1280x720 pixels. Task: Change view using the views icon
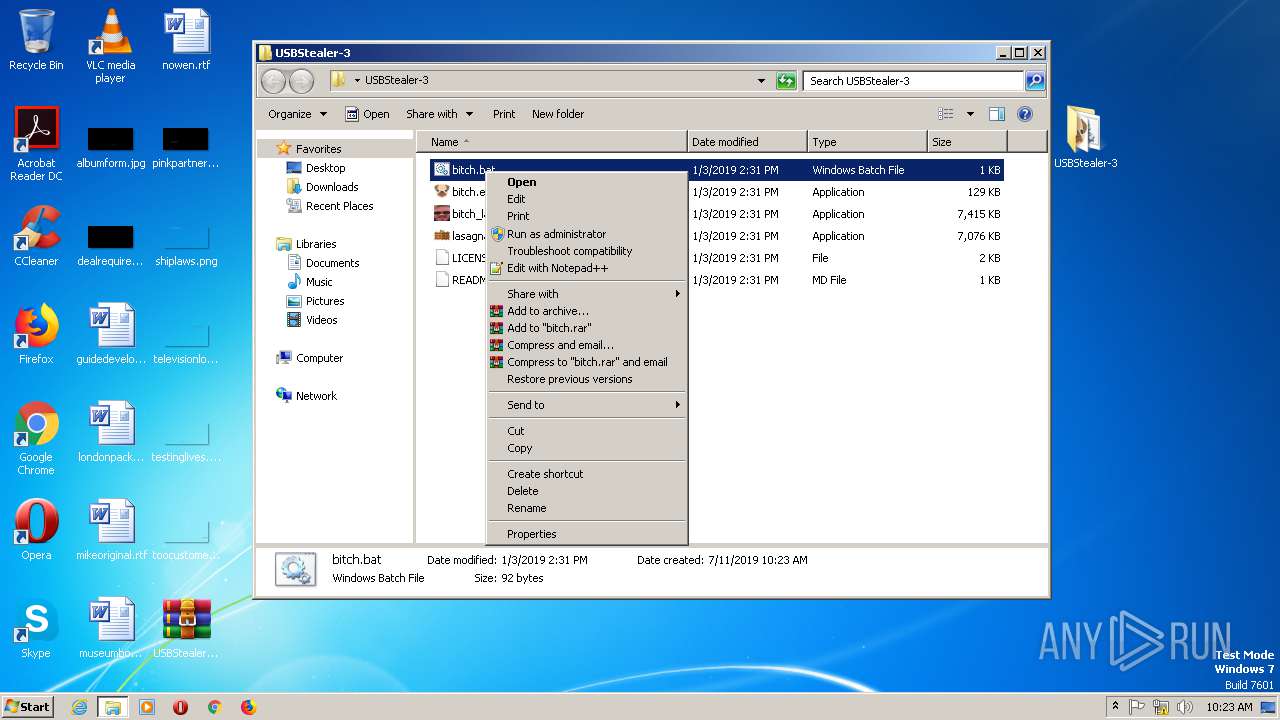coord(946,114)
